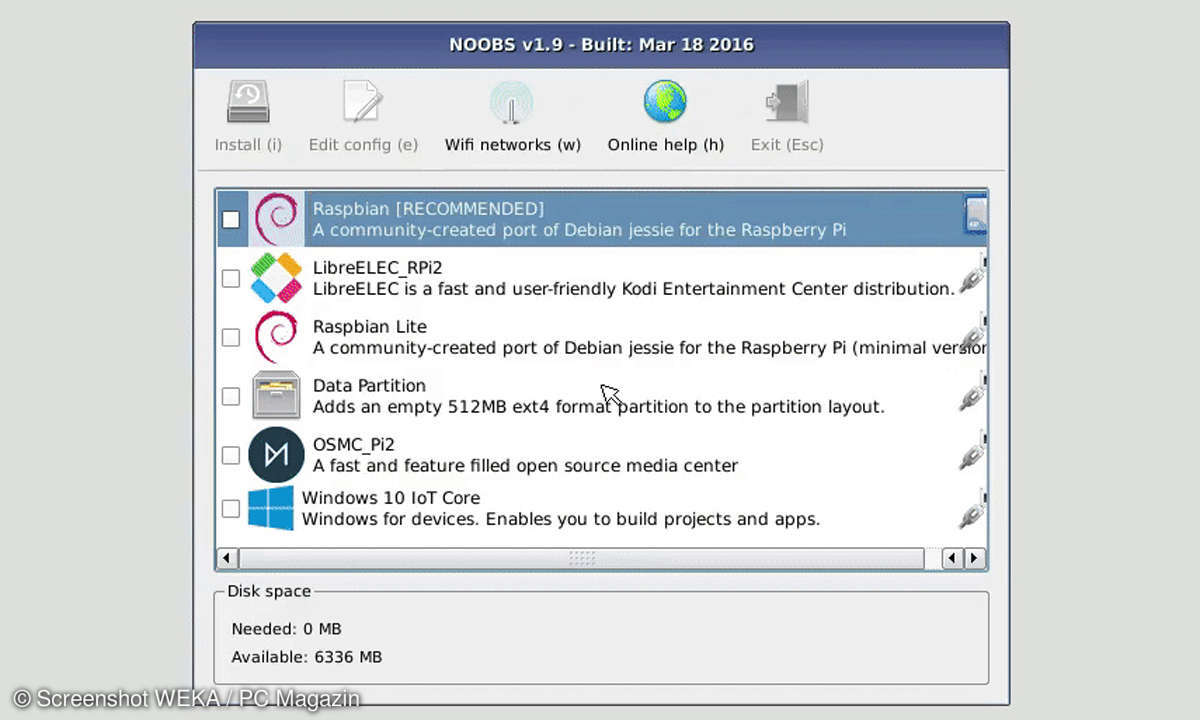Screen dimensions: 1200x720
Task: Click the 'Windows 10 IoT Core' title text
Action: (391, 498)
